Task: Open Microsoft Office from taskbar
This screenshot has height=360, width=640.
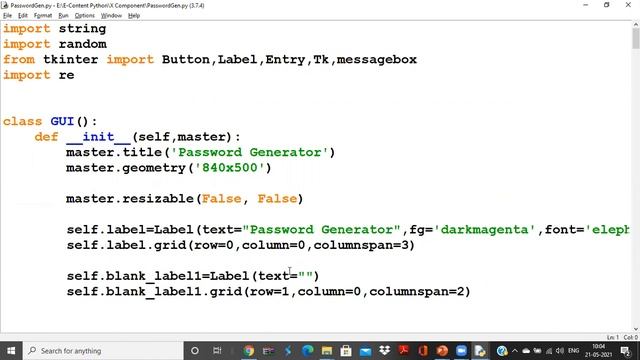Action: [x=423, y=351]
